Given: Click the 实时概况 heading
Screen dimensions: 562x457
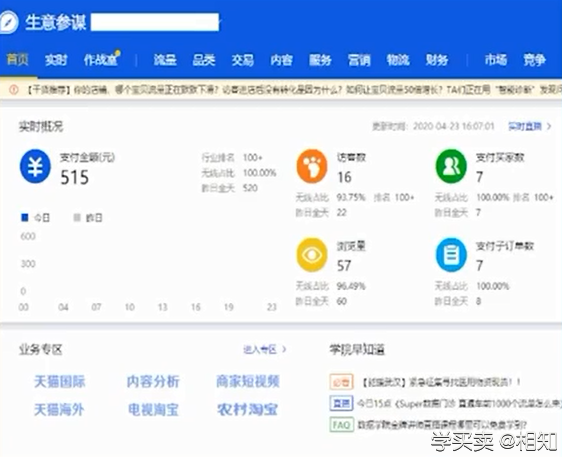Looking at the screenshot, I should [x=41, y=127].
